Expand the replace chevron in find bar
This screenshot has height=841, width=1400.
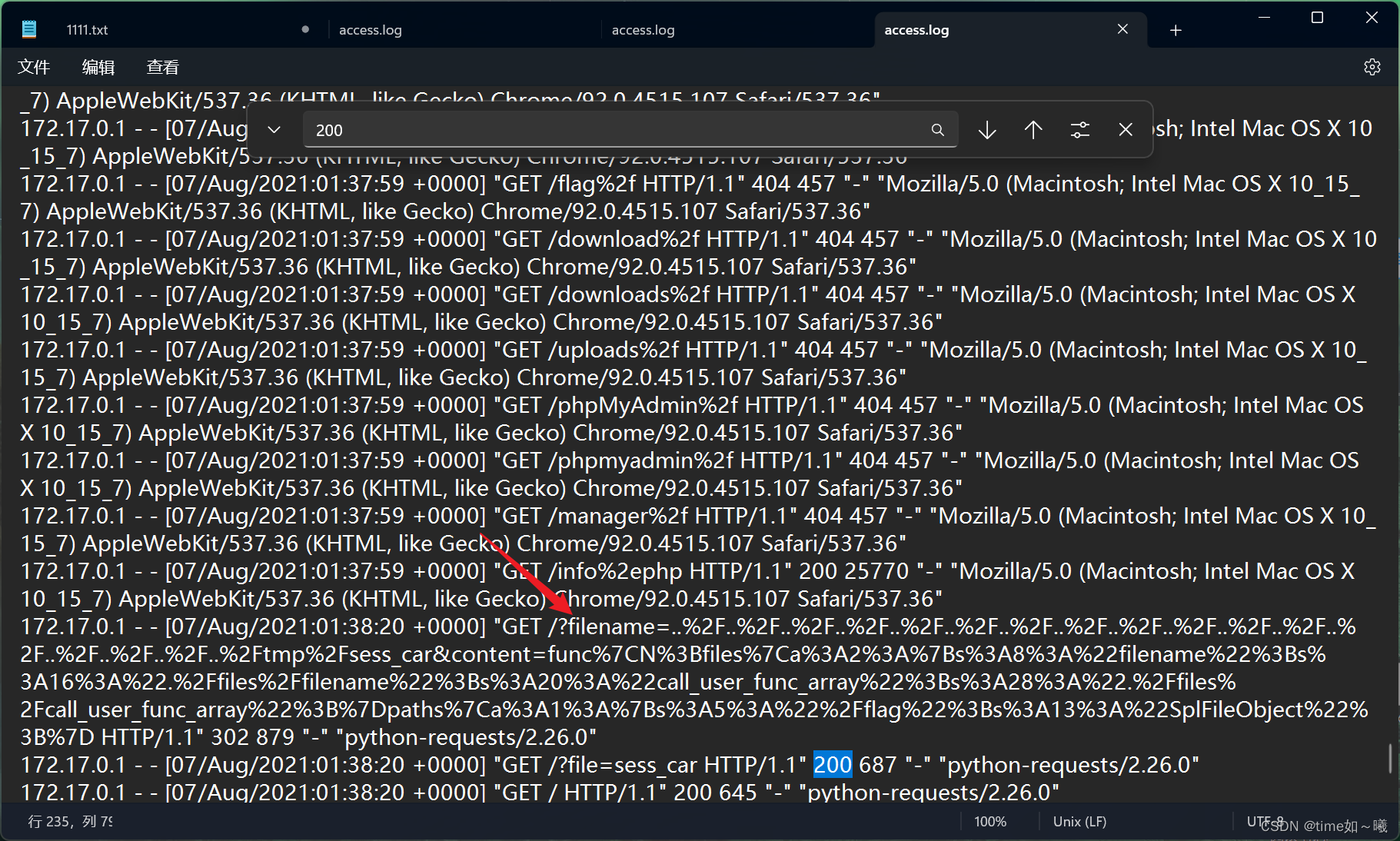pyautogui.click(x=274, y=130)
